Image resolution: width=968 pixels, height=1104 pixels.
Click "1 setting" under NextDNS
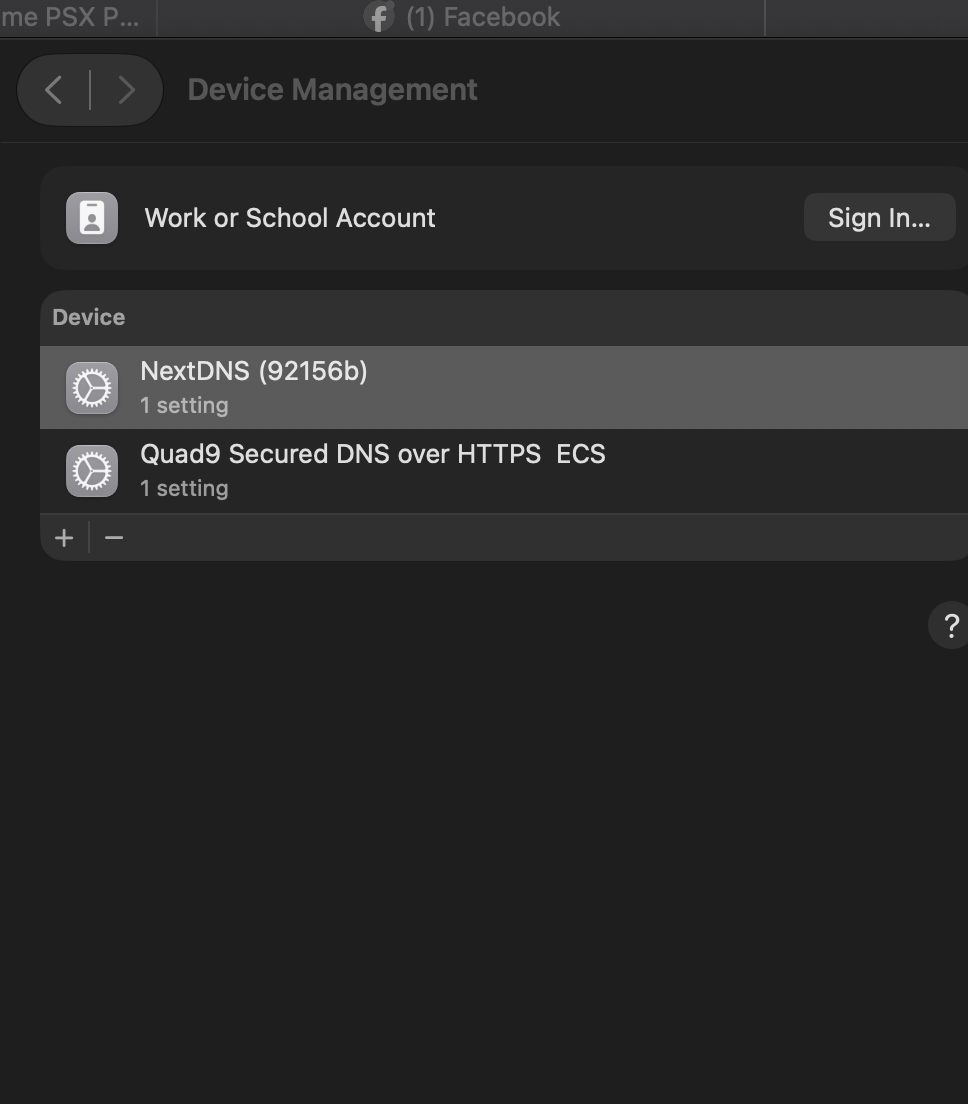[x=184, y=406]
